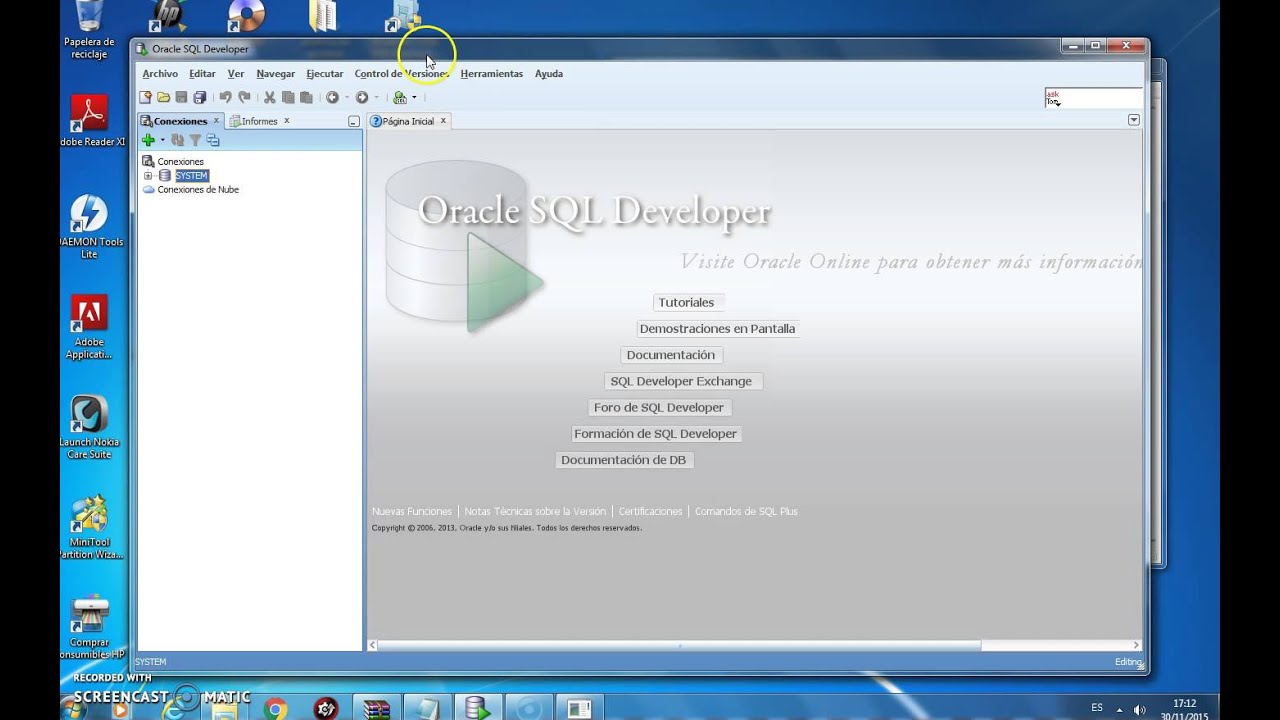Open the Nuevas Funciones link
The image size is (1280, 720).
[412, 511]
